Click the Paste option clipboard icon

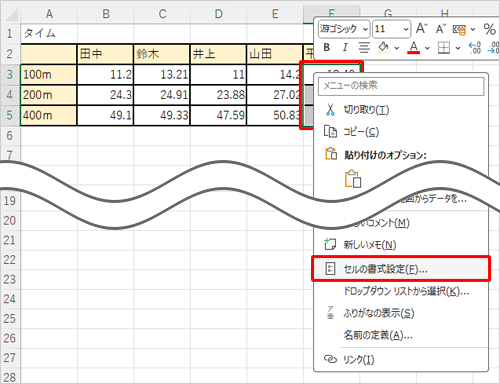(353, 179)
